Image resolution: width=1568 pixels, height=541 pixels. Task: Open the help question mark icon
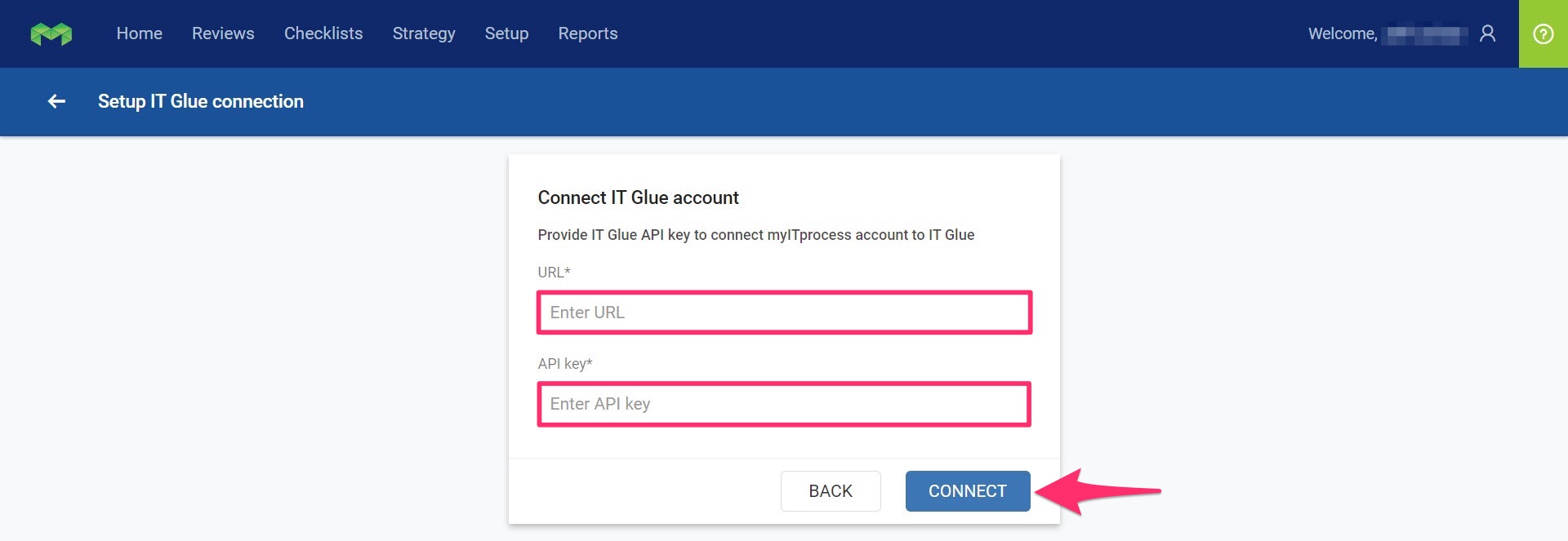point(1543,34)
